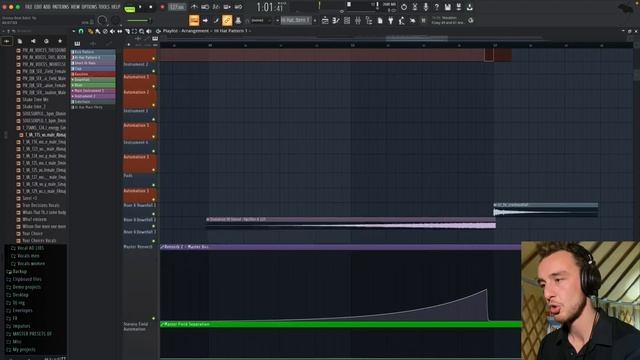Image resolution: width=640 pixels, height=360 pixels.
Task: Open the TOOLS menu
Action: click(x=104, y=7)
